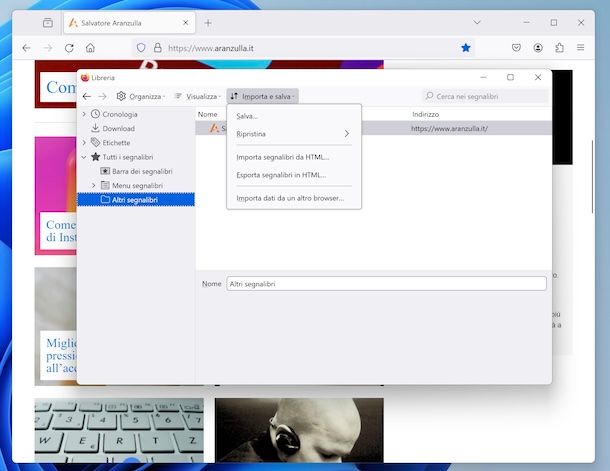Open Firefox View icon beside tabs
This screenshot has height=471, width=610.
[48, 23]
